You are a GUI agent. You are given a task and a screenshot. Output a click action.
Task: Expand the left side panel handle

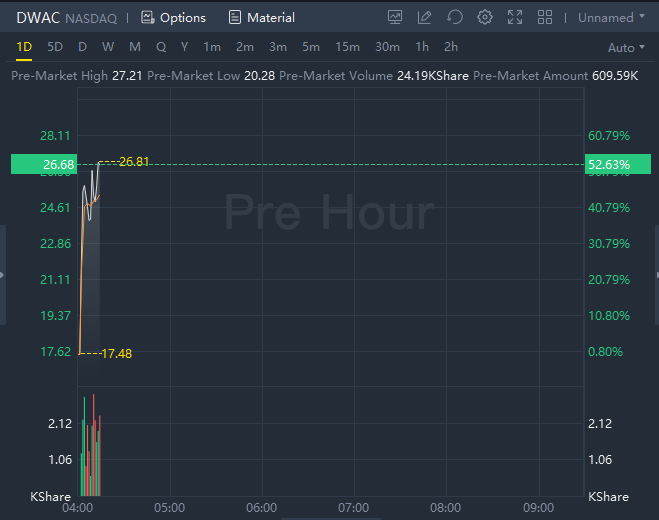(x=3, y=275)
